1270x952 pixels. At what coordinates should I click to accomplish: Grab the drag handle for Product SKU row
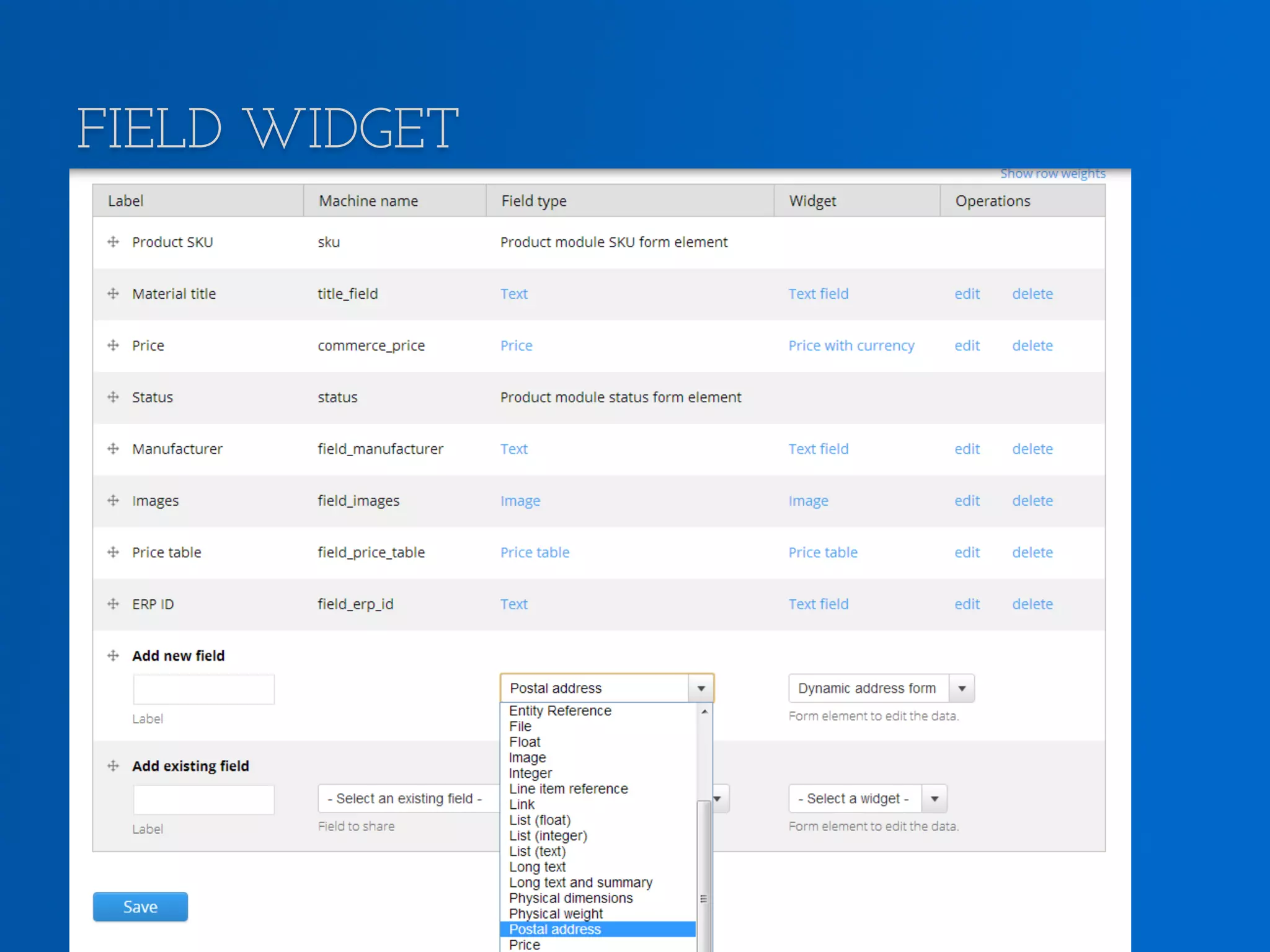pos(113,242)
